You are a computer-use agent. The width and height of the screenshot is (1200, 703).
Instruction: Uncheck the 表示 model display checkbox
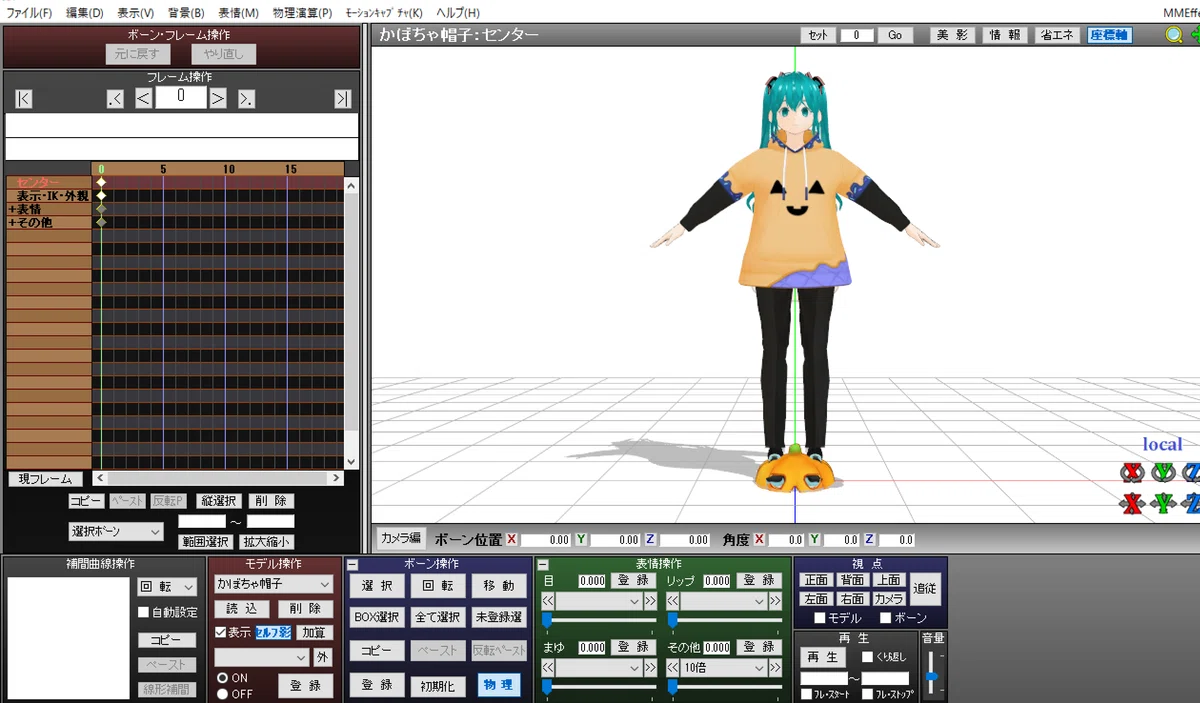point(221,632)
